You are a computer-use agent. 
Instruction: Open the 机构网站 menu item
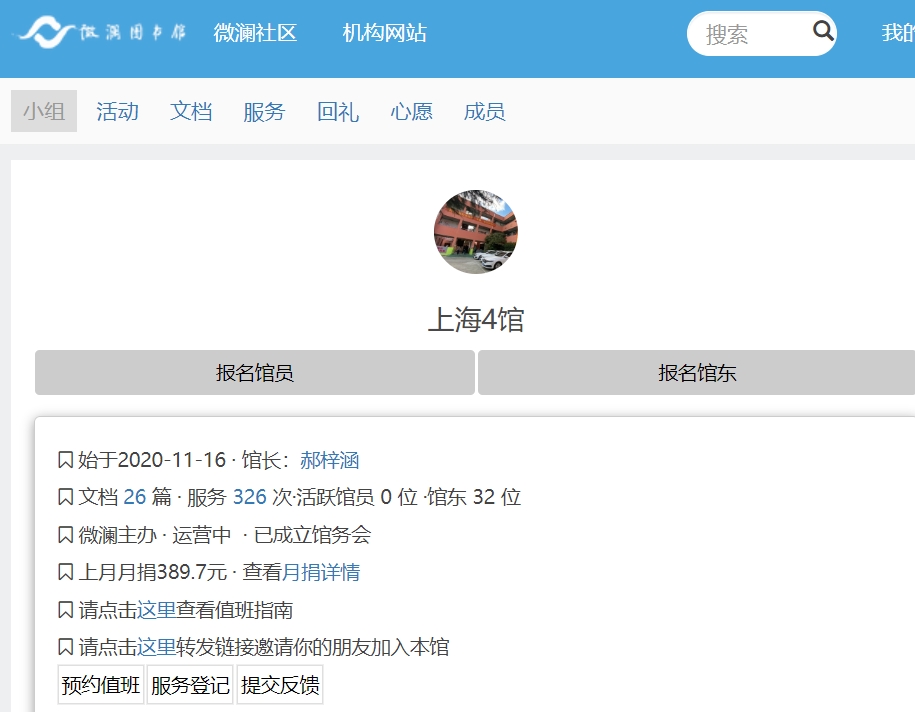[x=384, y=33]
